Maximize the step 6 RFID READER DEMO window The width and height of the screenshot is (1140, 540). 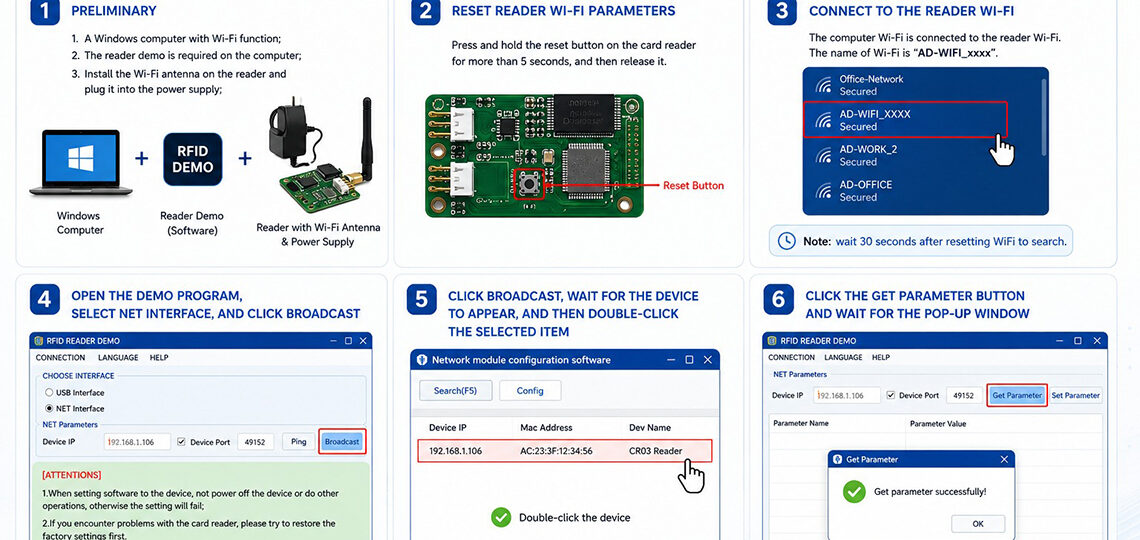tap(1077, 341)
